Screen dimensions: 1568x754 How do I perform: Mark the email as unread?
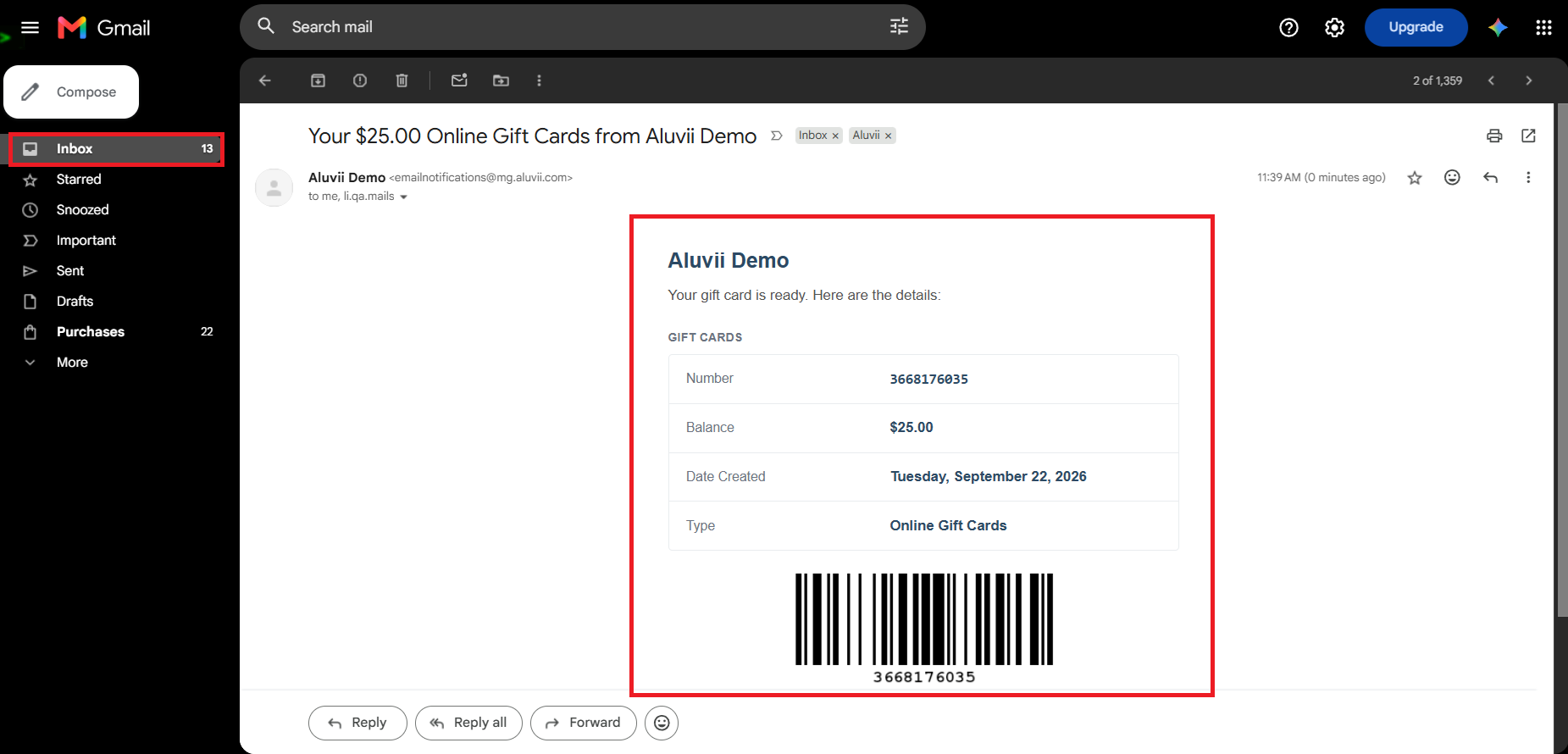click(x=459, y=80)
